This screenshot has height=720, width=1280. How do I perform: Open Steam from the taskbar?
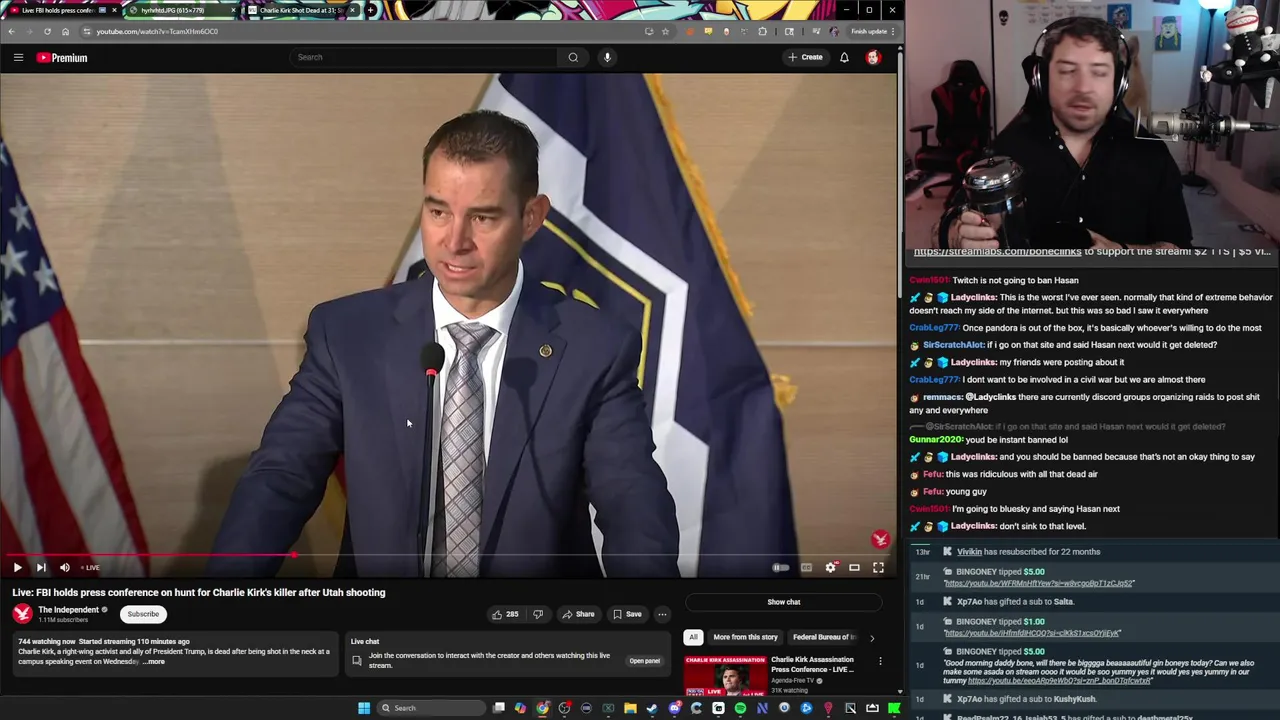pyautogui.click(x=652, y=708)
